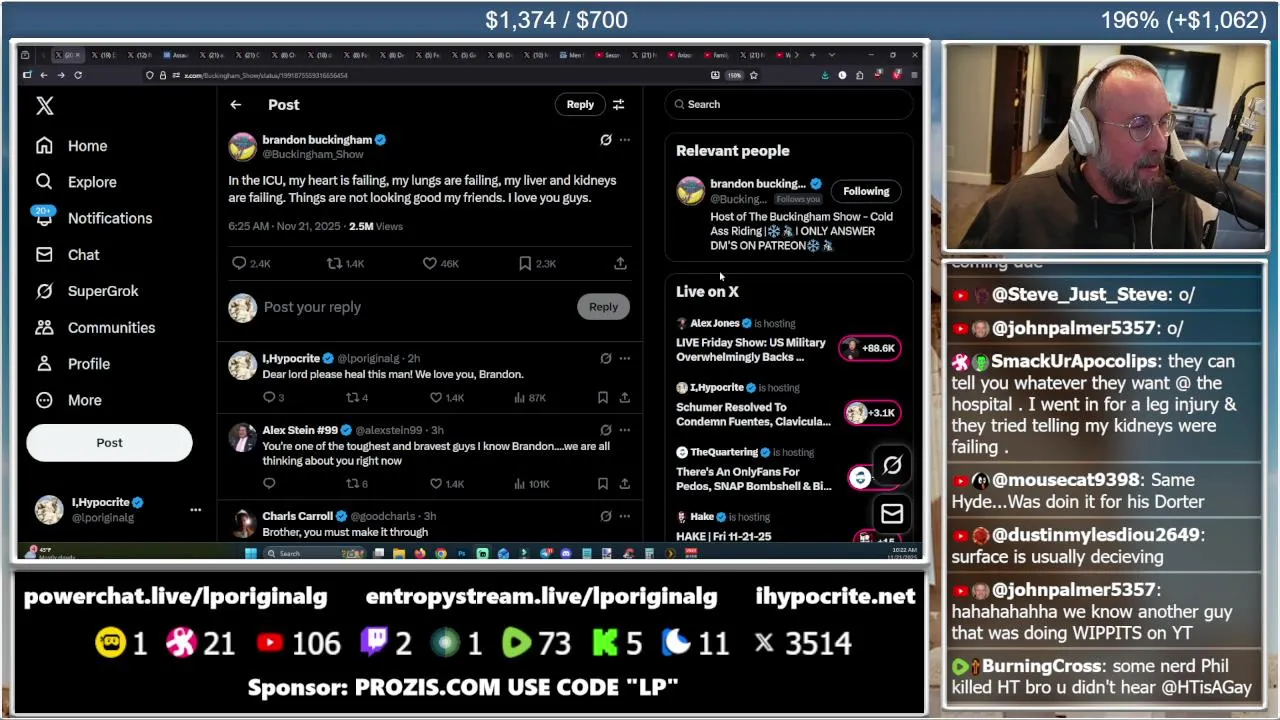Click the Reply button in post header
Viewport: 1280px width, 720px height.
coord(580,104)
